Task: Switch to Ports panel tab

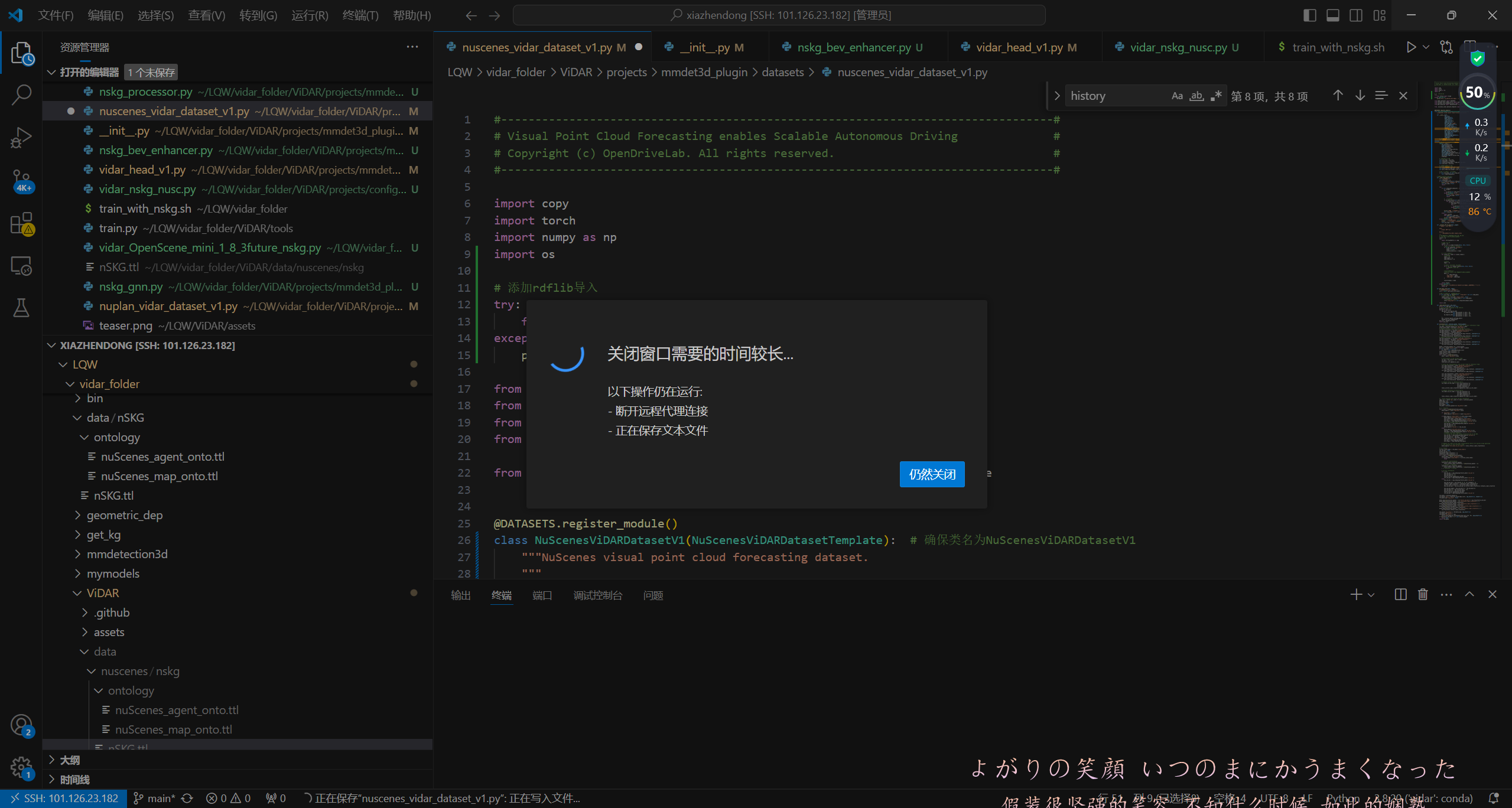Action: pos(542,595)
